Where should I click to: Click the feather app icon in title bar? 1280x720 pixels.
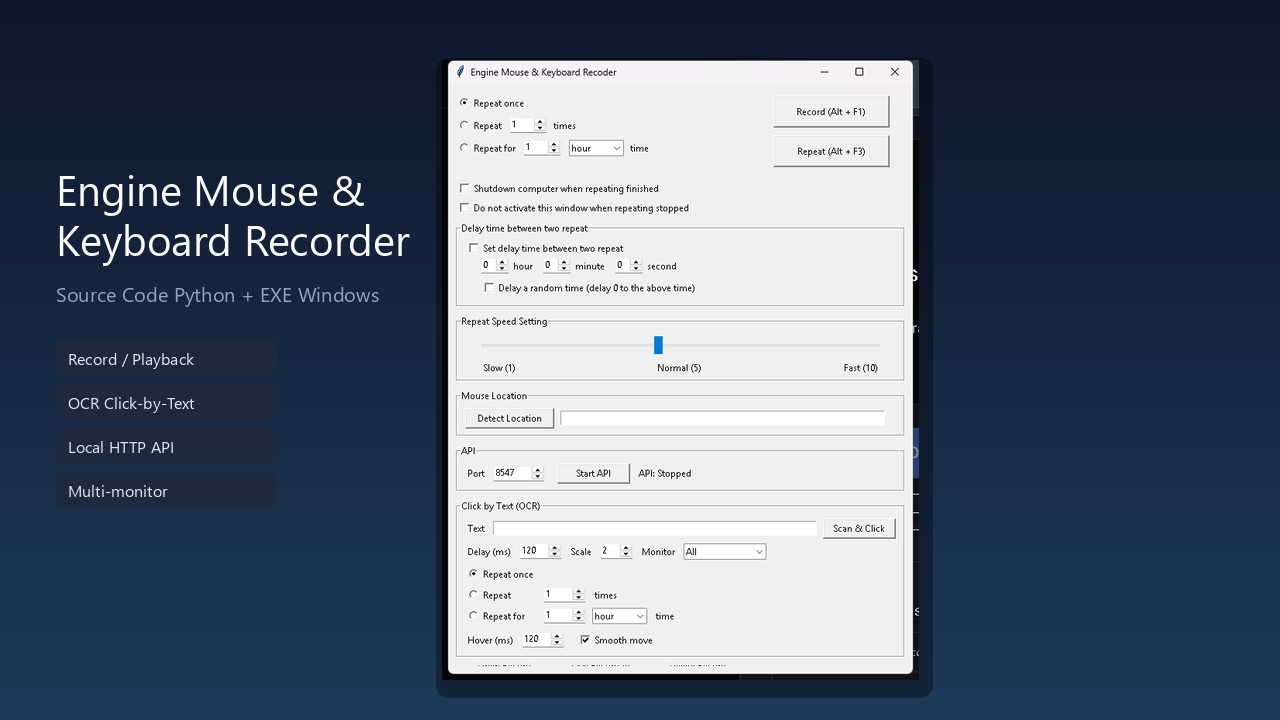(x=460, y=72)
